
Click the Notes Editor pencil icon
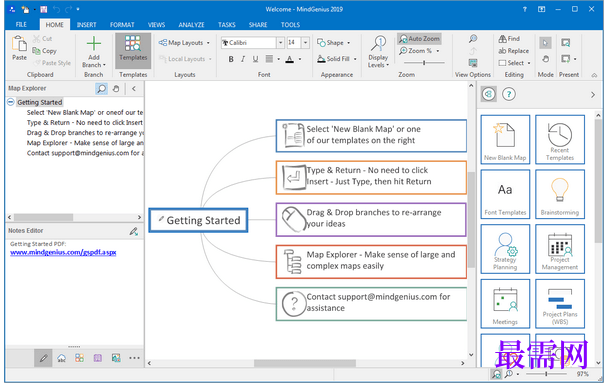click(x=134, y=232)
